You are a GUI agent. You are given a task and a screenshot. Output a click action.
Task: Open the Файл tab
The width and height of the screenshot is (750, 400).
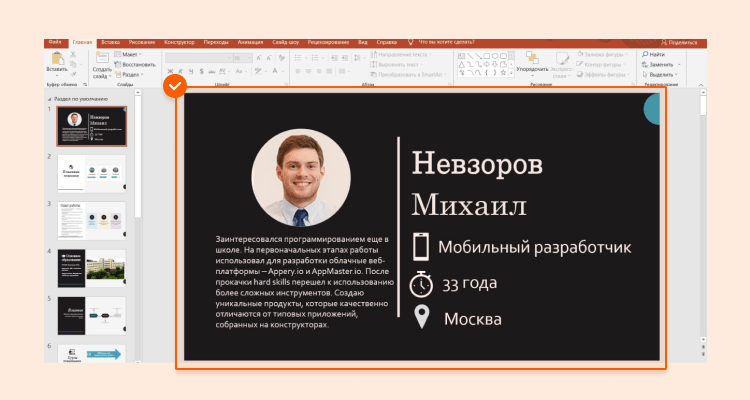[x=55, y=42]
